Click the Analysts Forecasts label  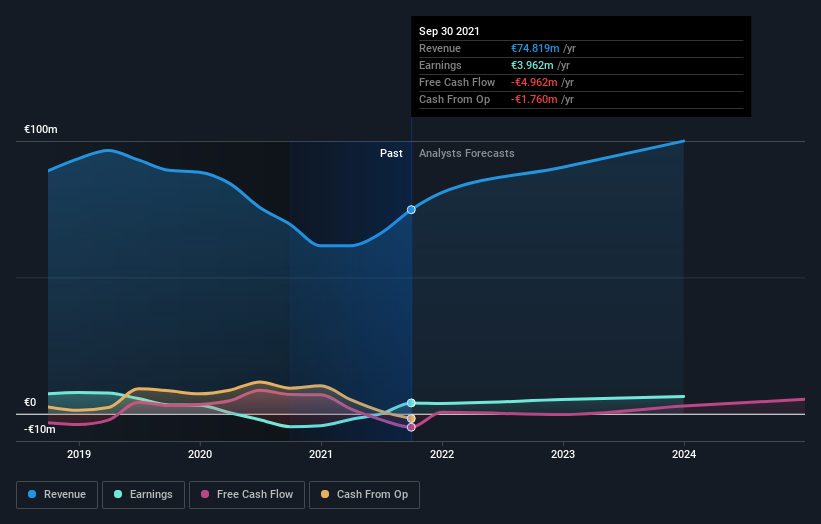point(467,153)
